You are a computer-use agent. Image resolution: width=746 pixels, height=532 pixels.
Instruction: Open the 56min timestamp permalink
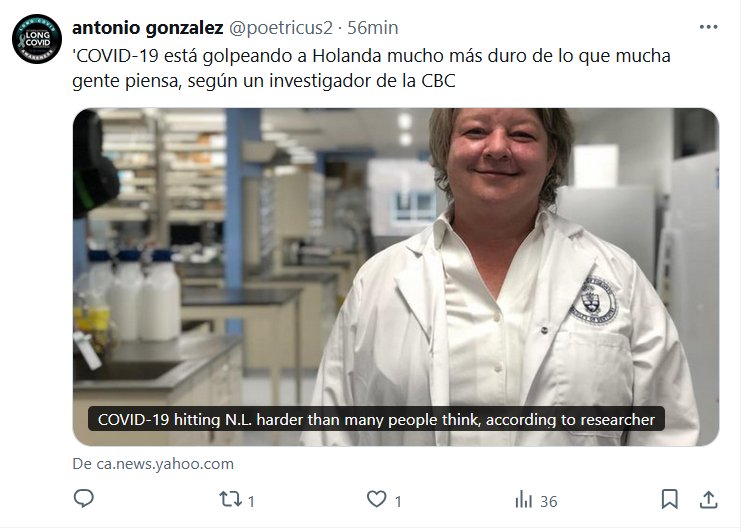(373, 28)
